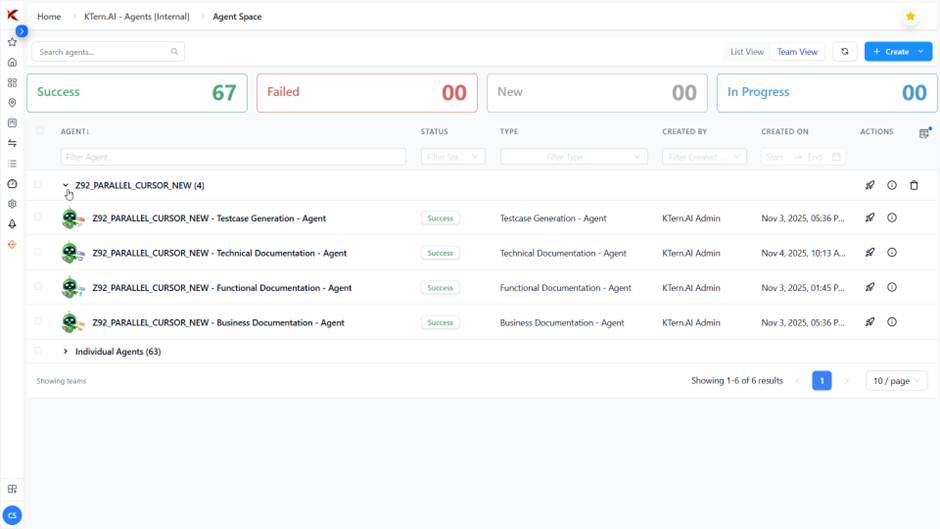The width and height of the screenshot is (940, 529).
Task: Open the 10 / page dropdown
Action: click(896, 381)
